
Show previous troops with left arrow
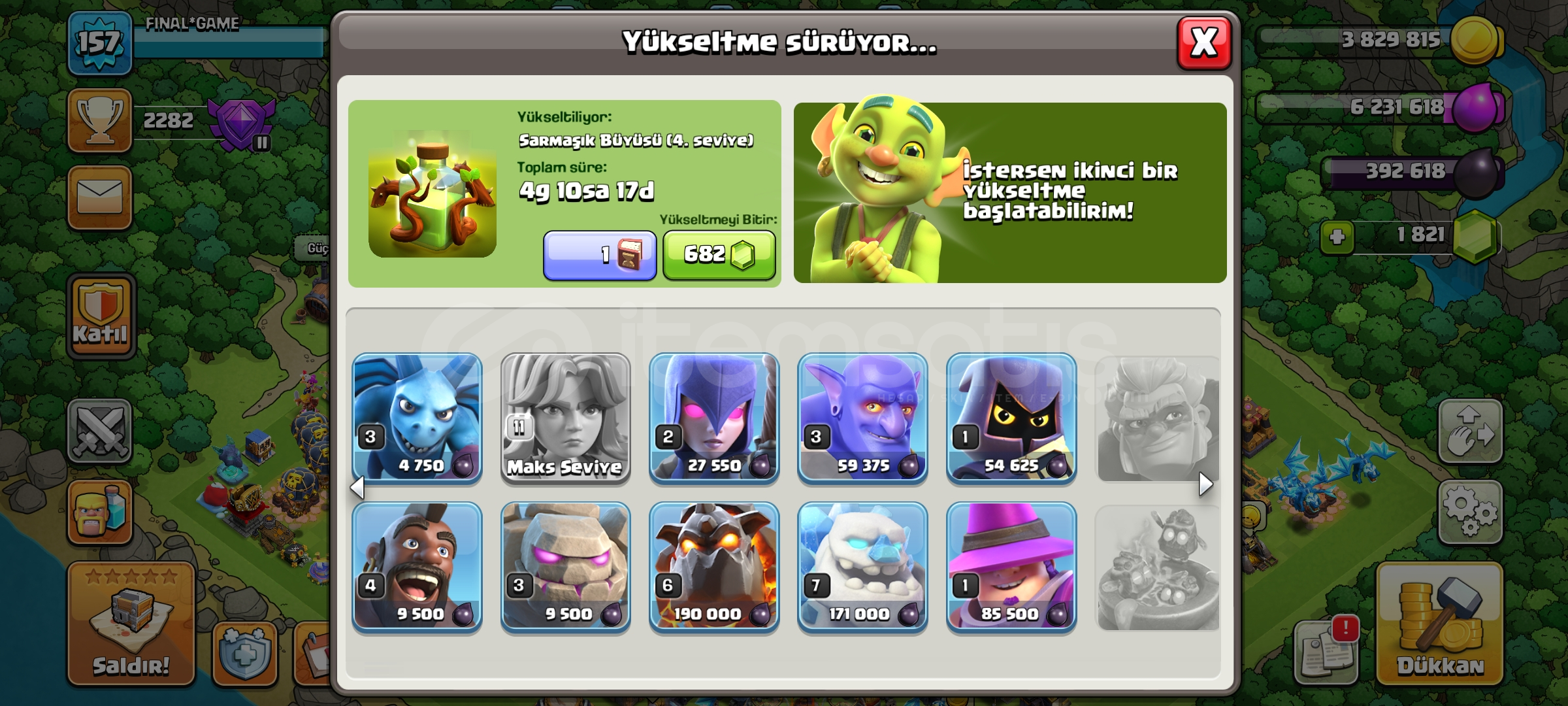coord(357,487)
